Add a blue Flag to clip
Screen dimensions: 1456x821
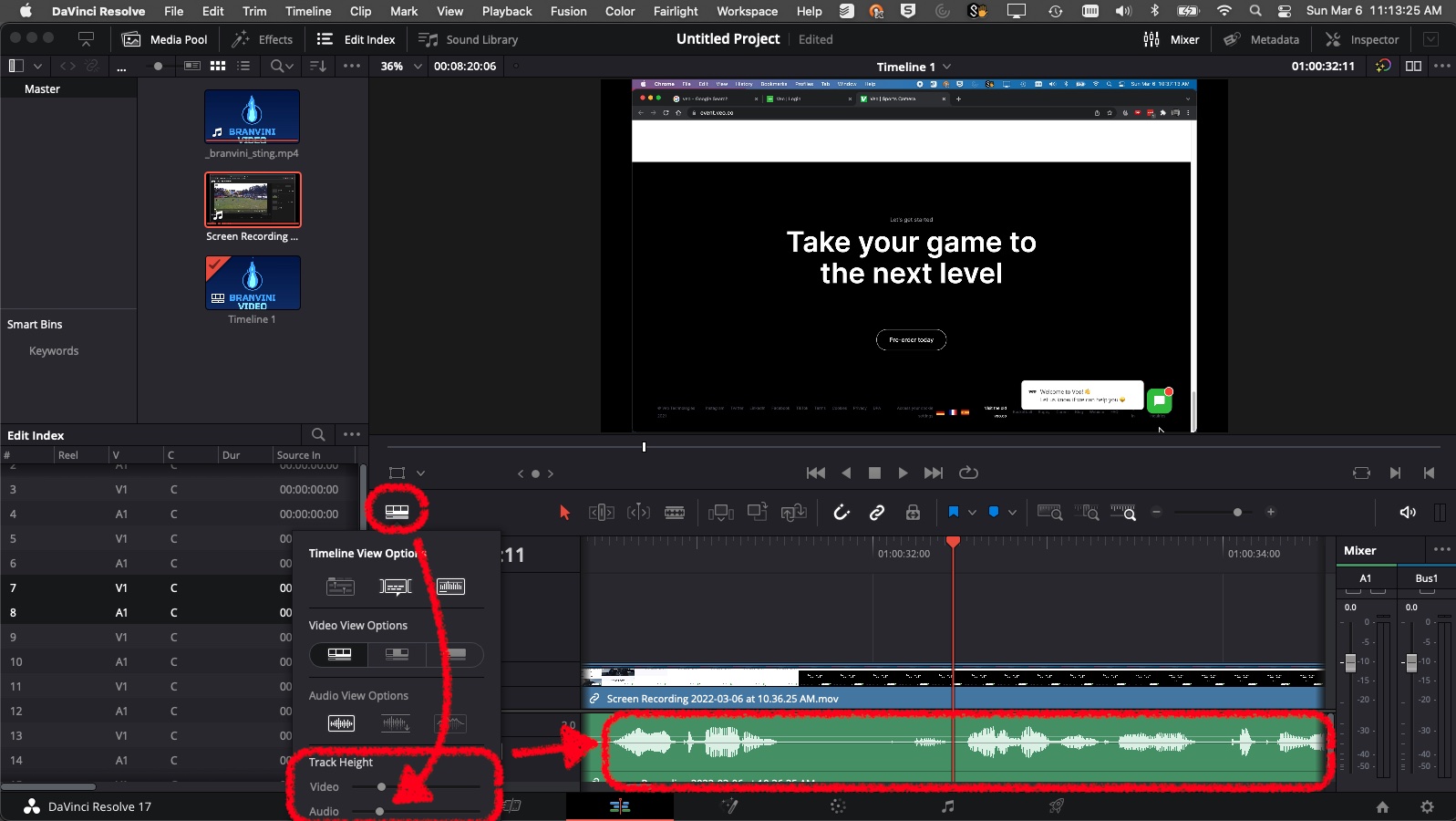click(x=954, y=512)
